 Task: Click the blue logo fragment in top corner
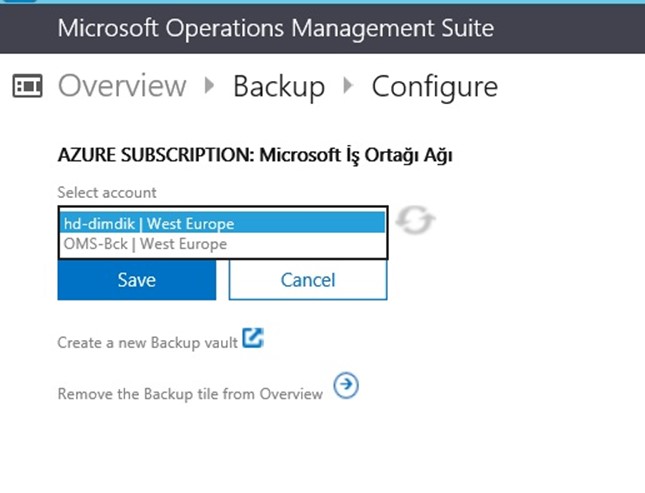point(19,1)
